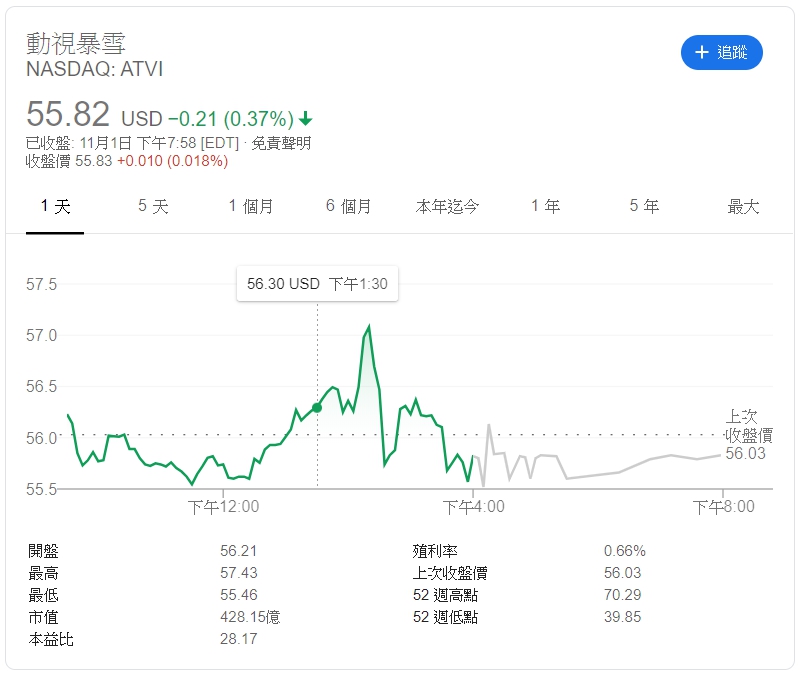Click the 最低 value 55.46
This screenshot has width=801, height=679.
239,595
